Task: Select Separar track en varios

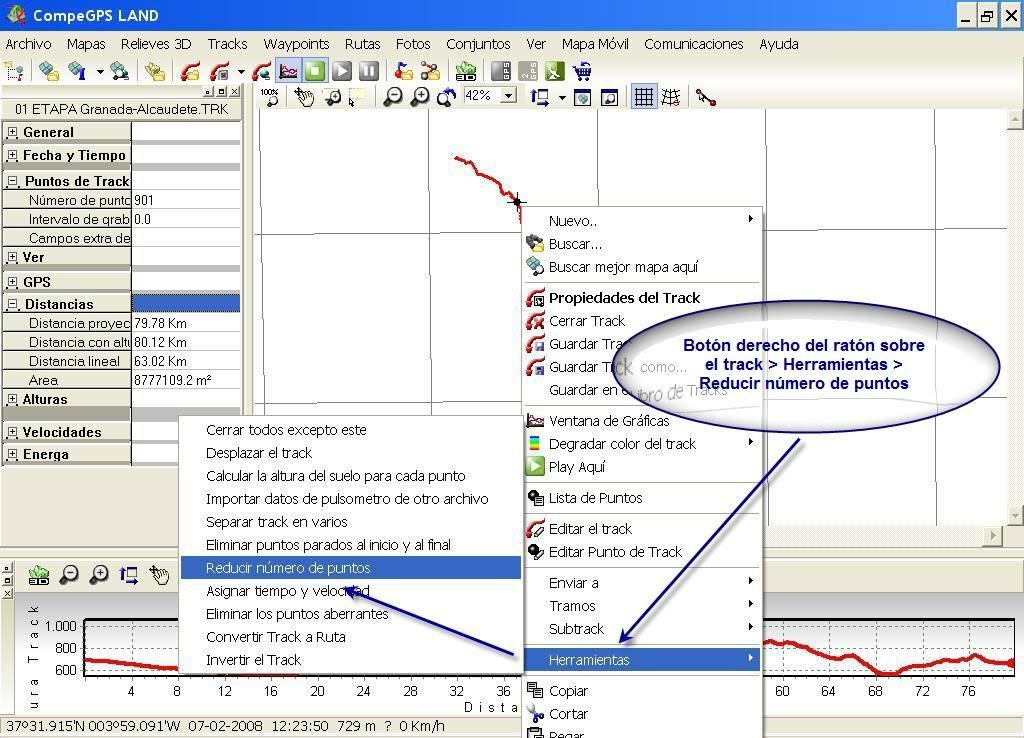Action: pos(351,522)
